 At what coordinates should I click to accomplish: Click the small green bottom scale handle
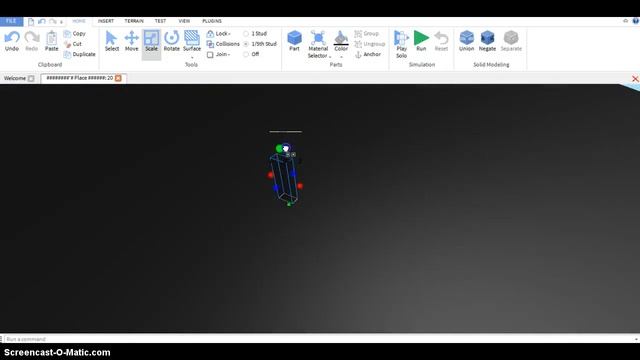click(289, 204)
